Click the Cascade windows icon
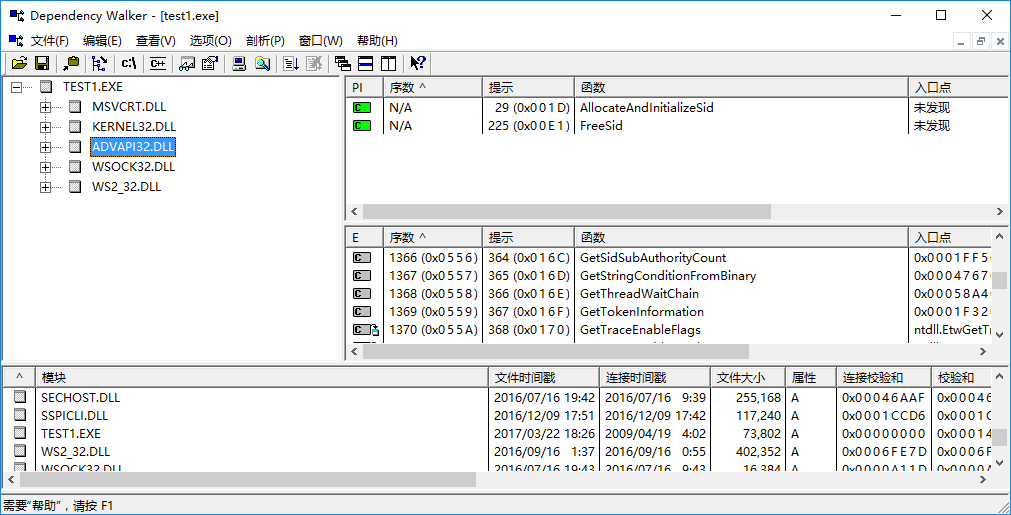 click(x=342, y=63)
